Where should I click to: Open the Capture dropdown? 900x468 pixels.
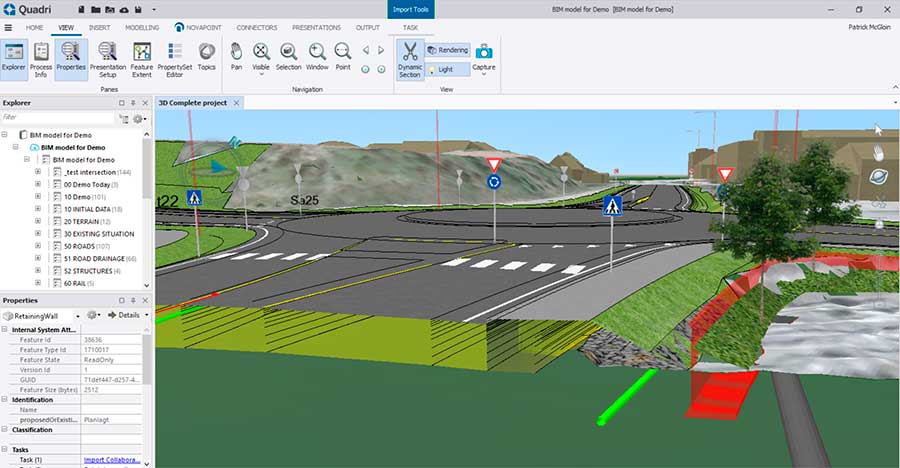tap(484, 72)
